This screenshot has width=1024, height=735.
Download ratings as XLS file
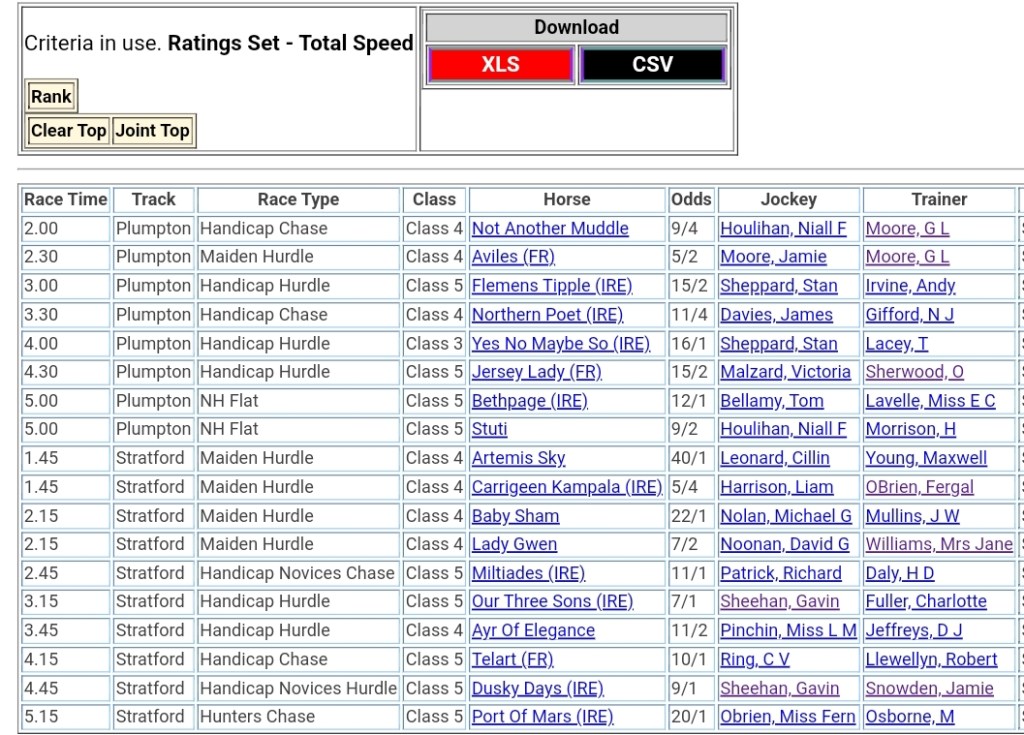point(500,65)
